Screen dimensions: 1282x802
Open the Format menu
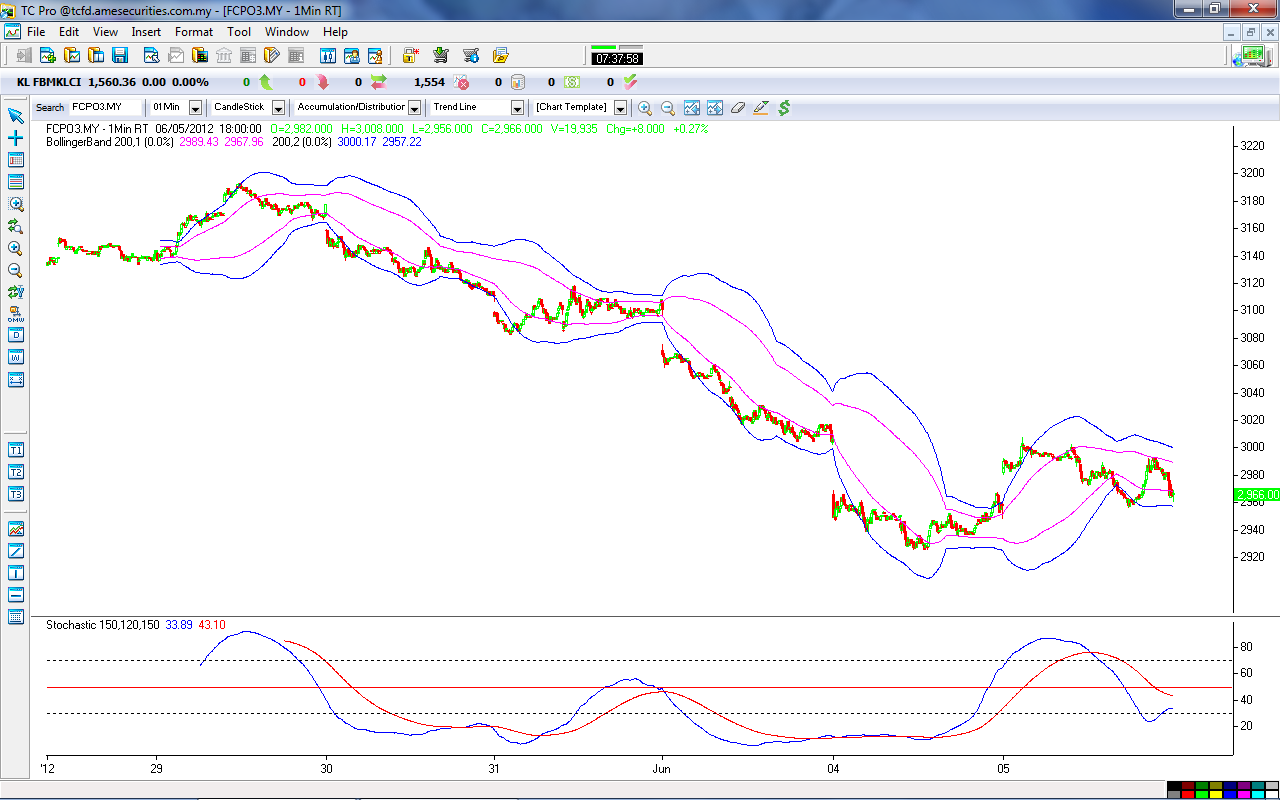coord(194,31)
